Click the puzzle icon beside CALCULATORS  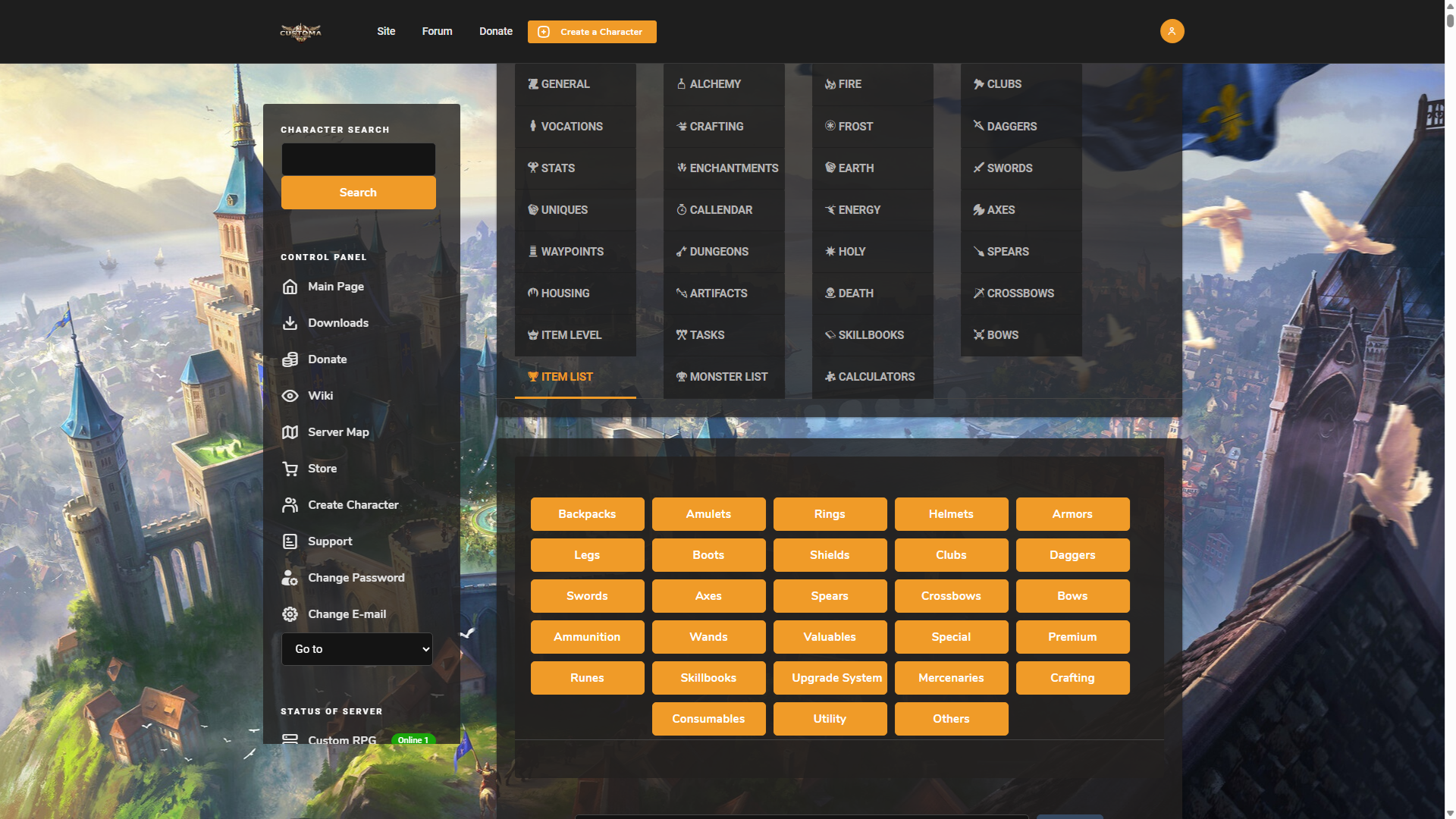[830, 377]
